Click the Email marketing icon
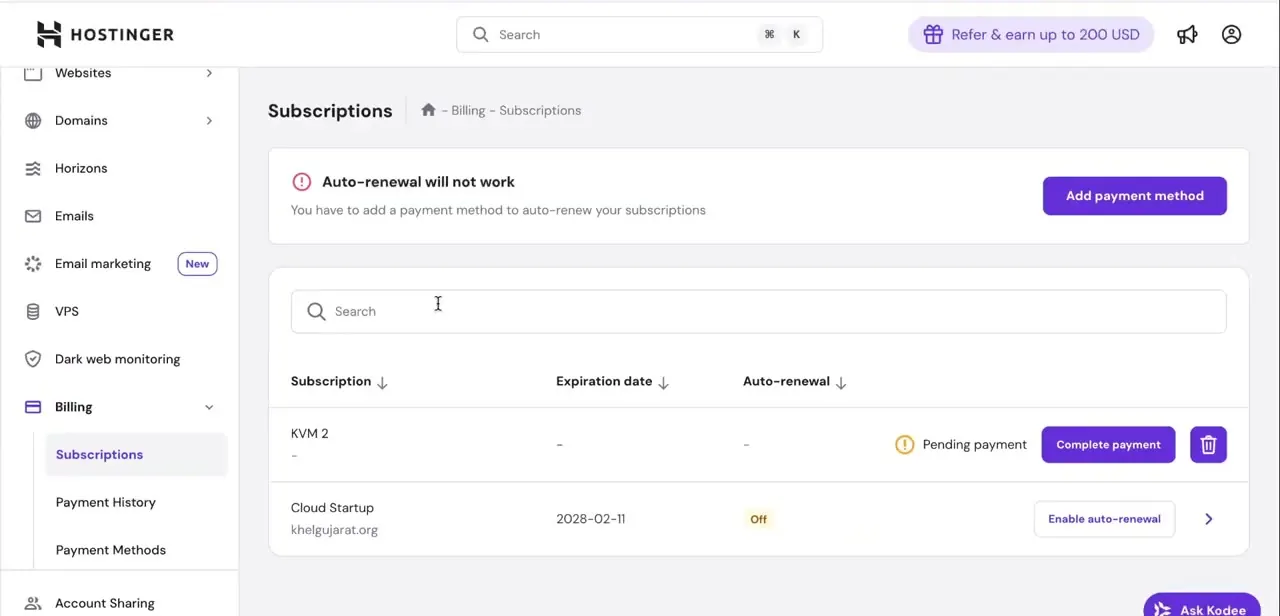Viewport: 1280px width, 616px height. pos(33,264)
